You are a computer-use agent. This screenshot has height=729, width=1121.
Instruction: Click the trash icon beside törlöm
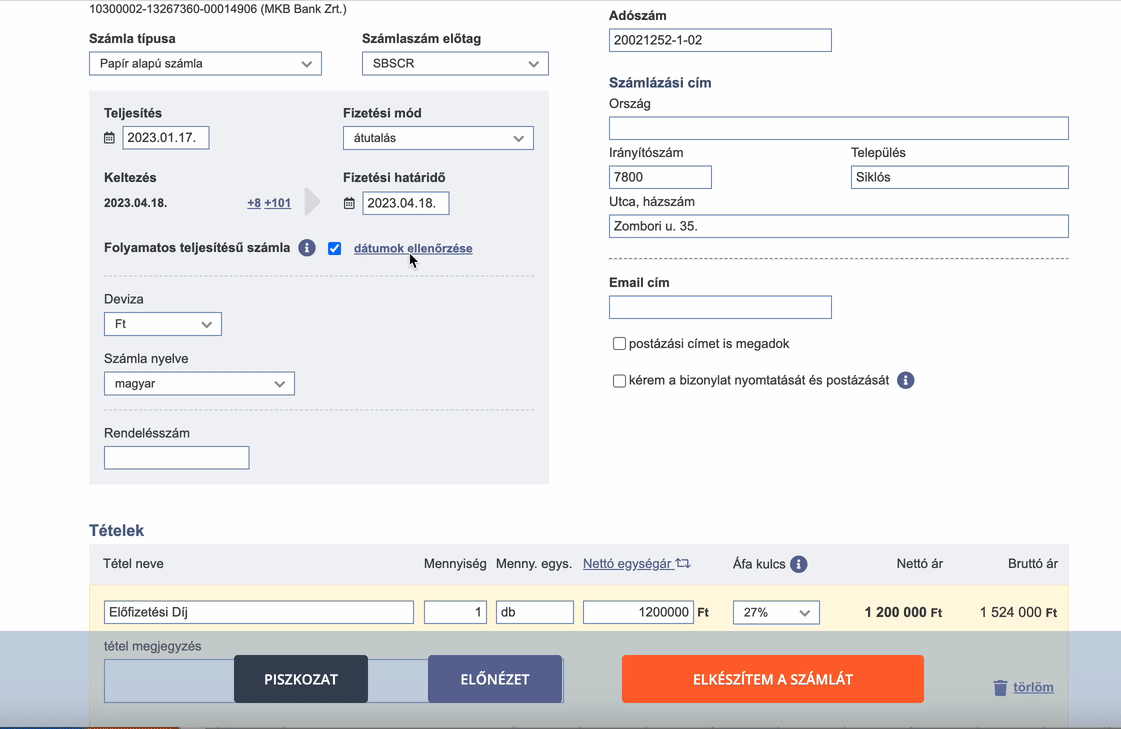pos(1000,688)
